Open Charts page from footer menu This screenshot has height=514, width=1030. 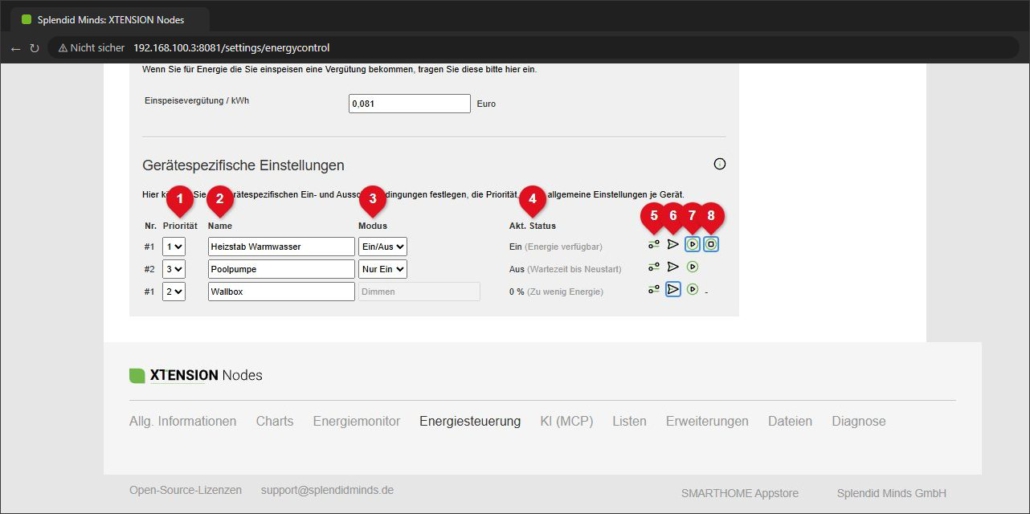(275, 421)
